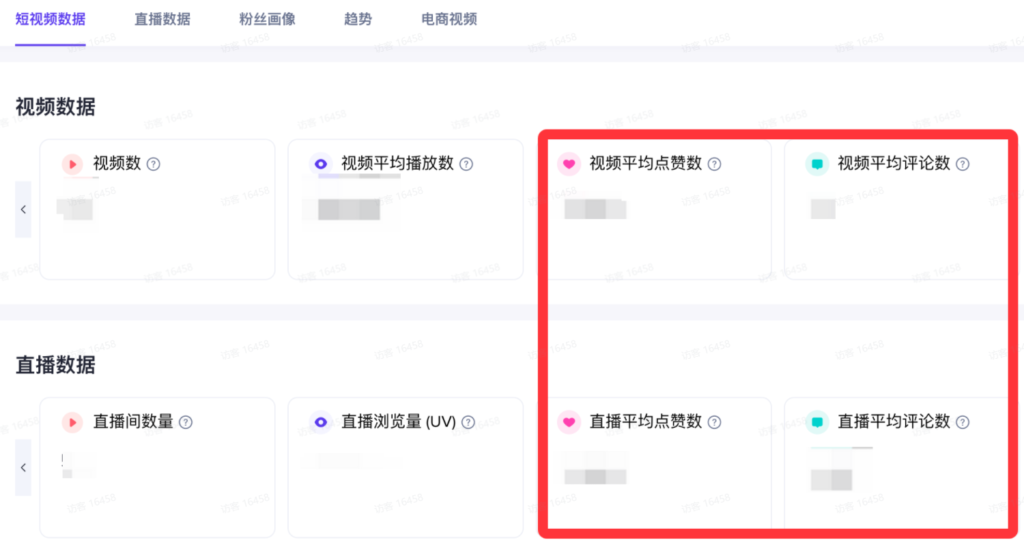Screen dimensions: 1024x541
Task: Click help icon beside 视频平均评论数
Action: (962, 164)
